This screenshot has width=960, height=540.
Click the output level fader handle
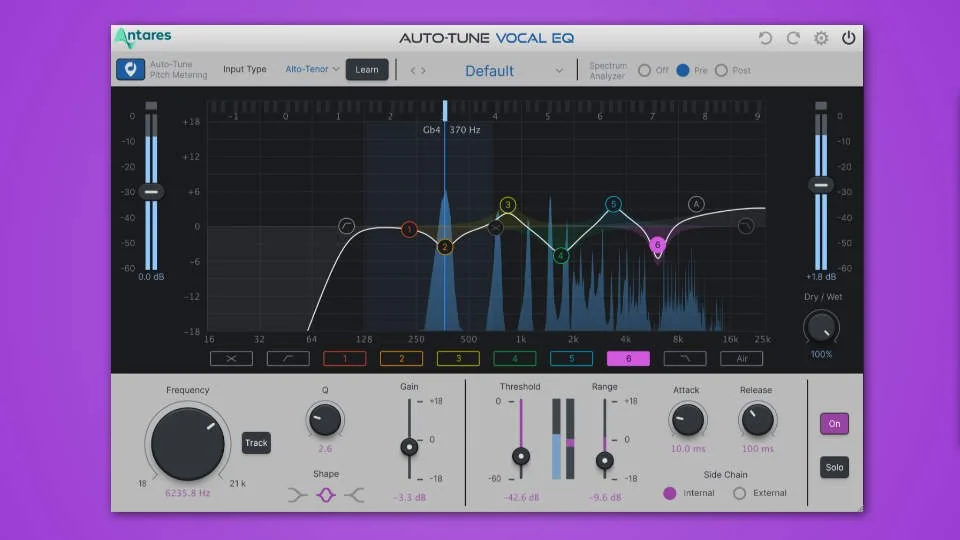pos(821,184)
